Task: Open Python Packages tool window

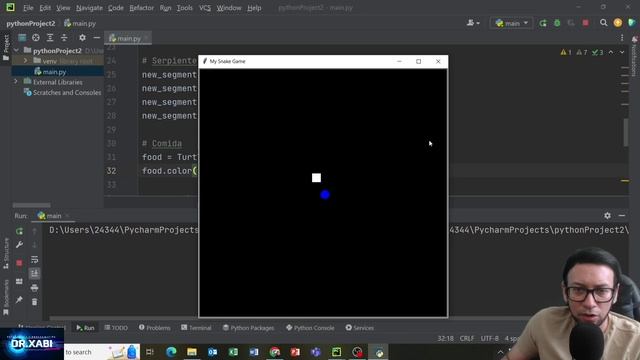Action: 248,328
